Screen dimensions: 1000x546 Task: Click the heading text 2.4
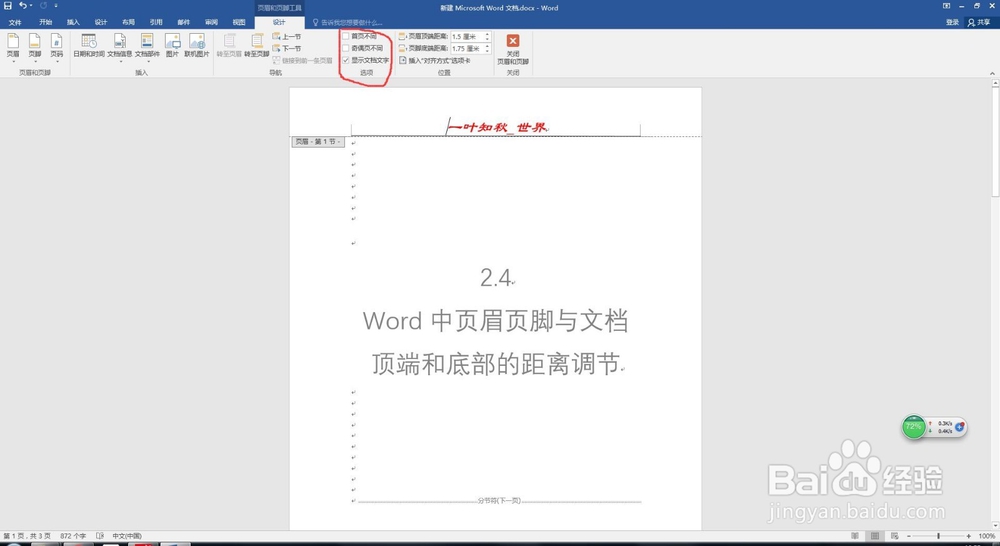pos(496,277)
